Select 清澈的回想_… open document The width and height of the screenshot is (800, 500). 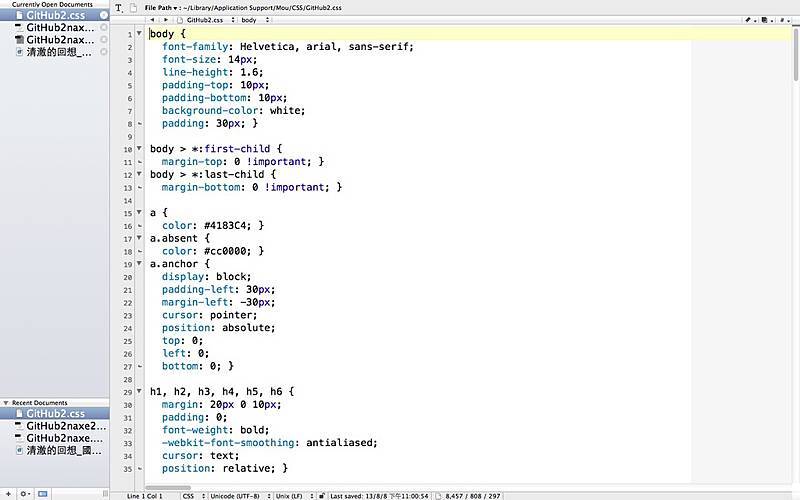tap(55, 52)
